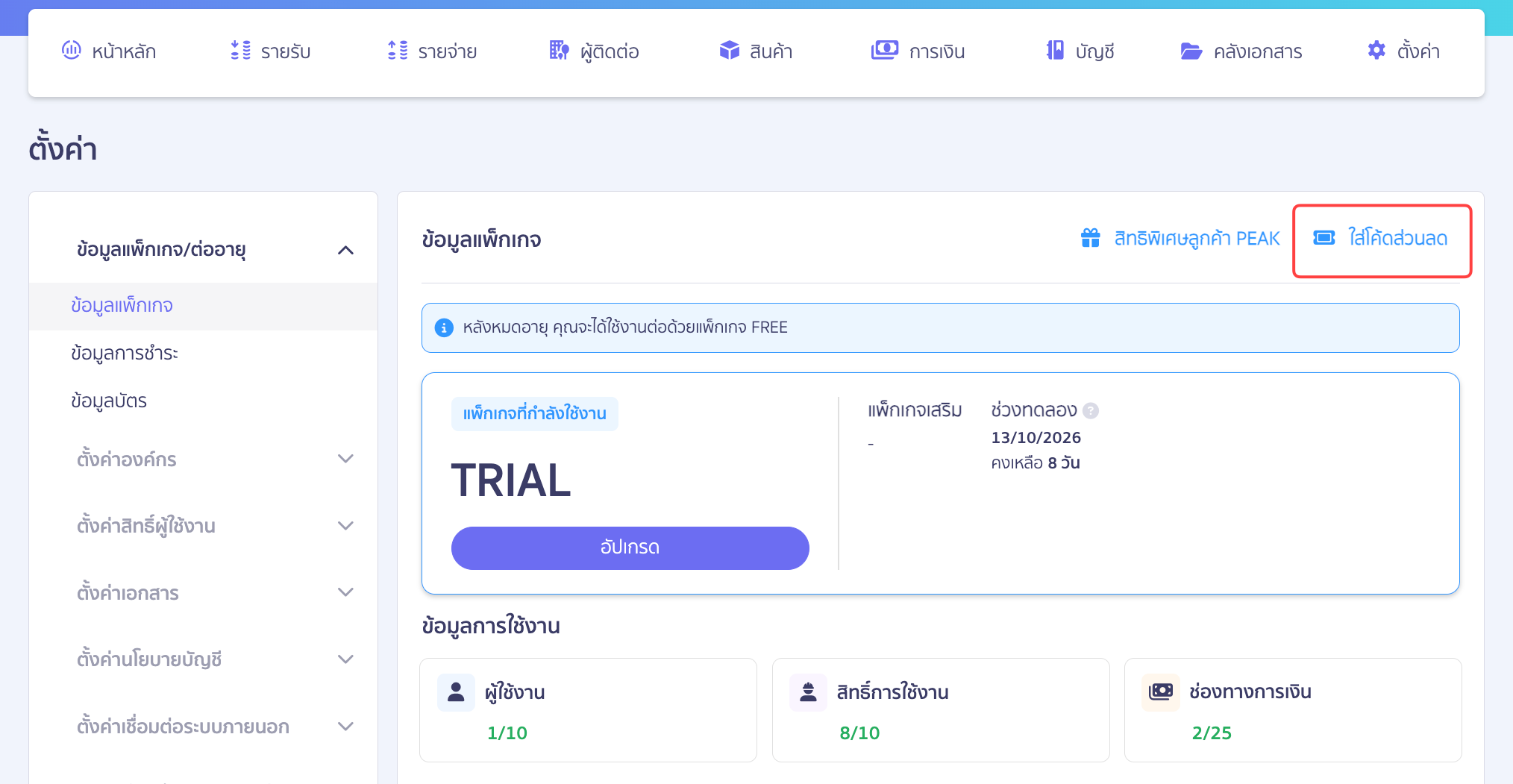
Task: Click the คงเหลือ 8 วัน text
Action: [1036, 463]
